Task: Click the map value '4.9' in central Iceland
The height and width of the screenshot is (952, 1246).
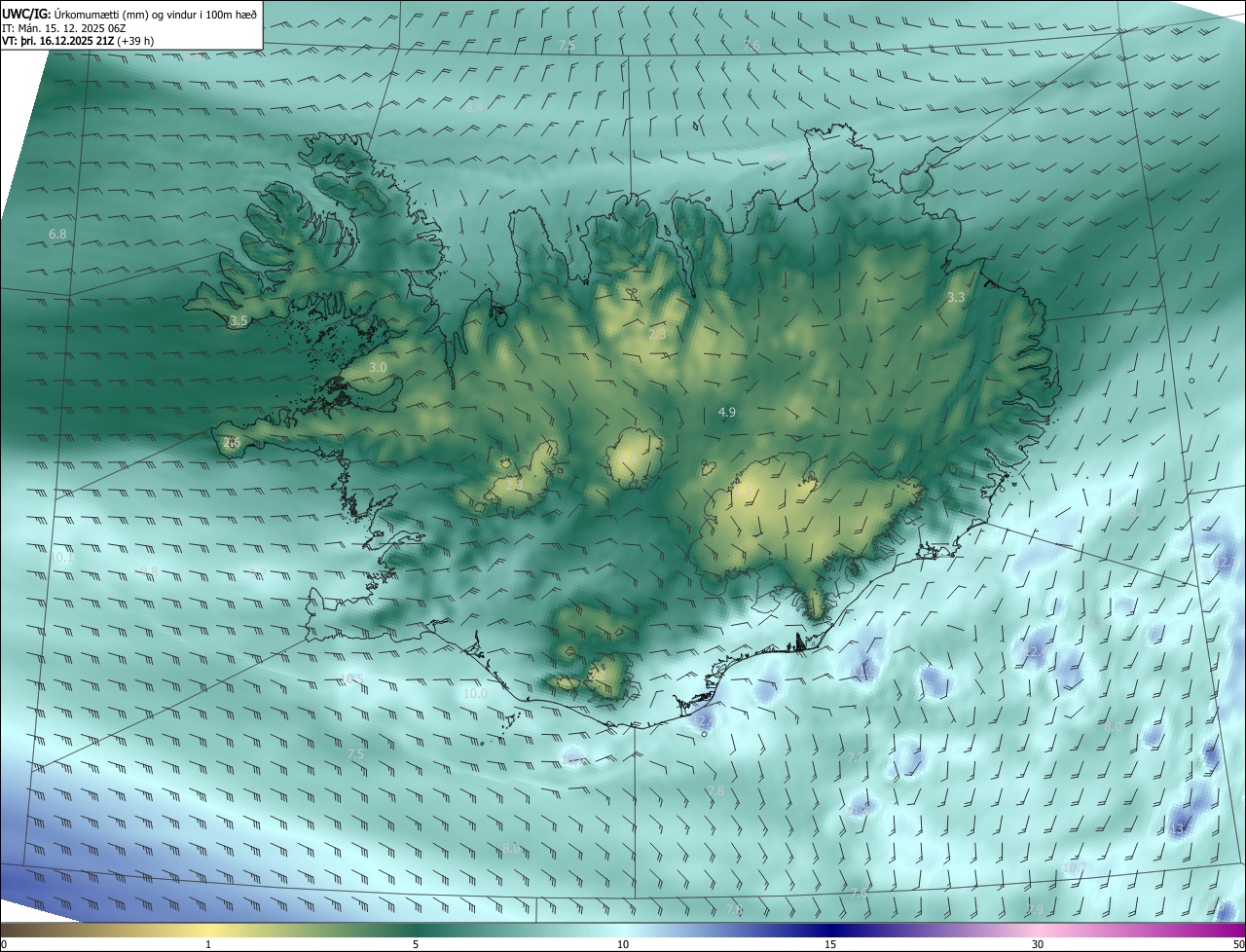Action: coord(726,413)
